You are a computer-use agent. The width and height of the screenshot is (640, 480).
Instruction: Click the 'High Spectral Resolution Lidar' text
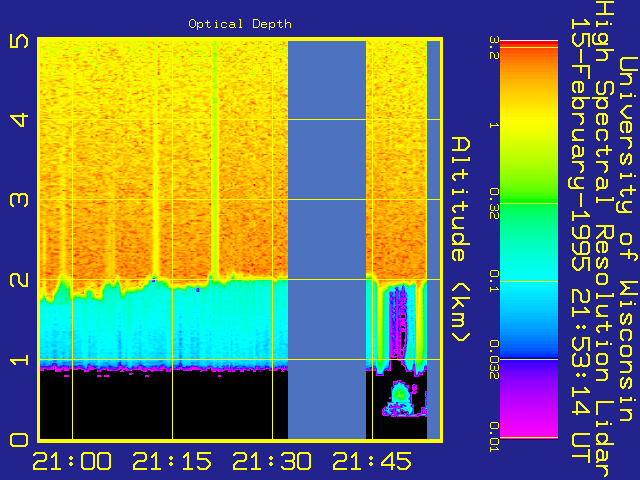(604, 240)
